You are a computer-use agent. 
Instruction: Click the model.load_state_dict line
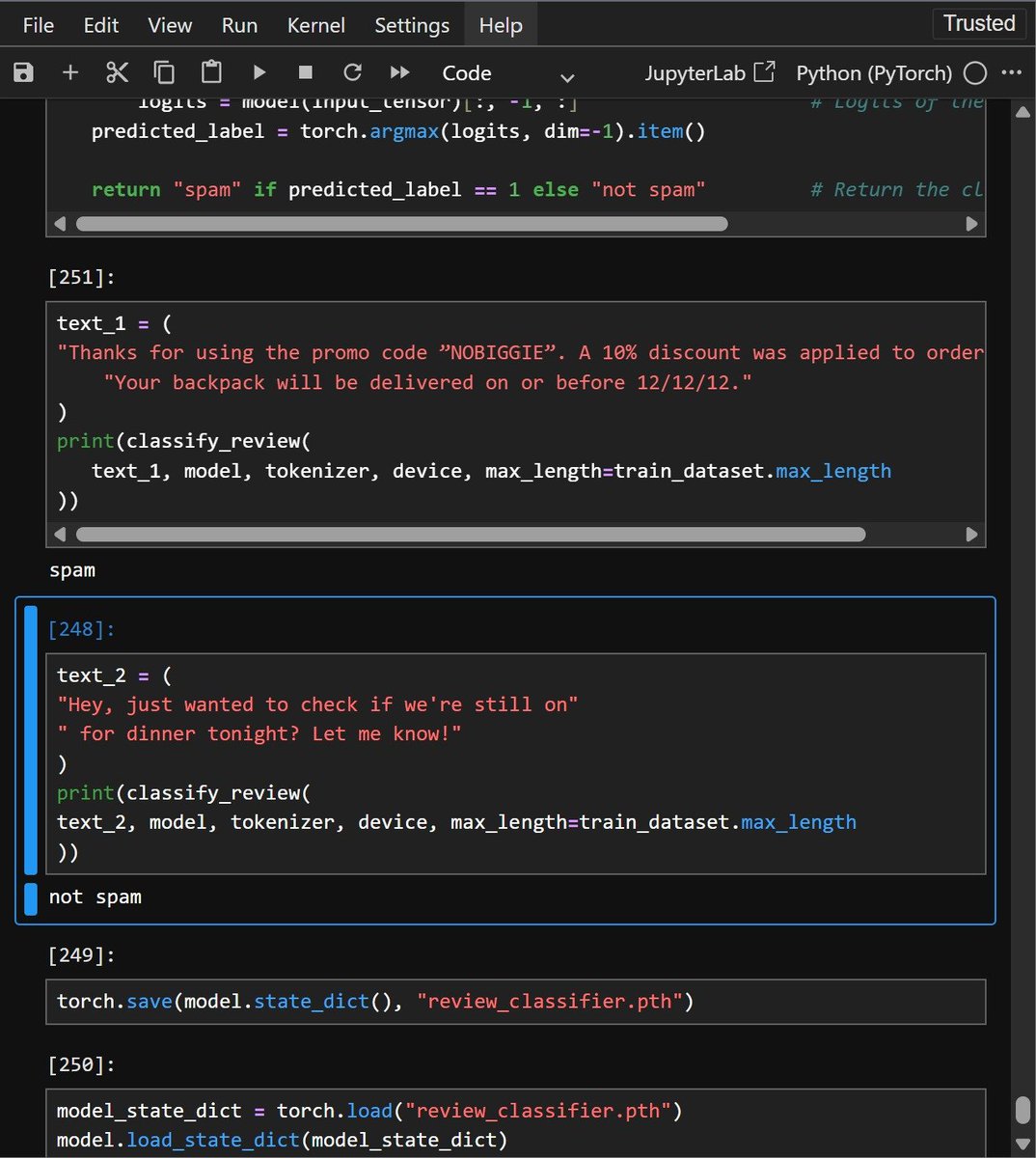point(283,1140)
